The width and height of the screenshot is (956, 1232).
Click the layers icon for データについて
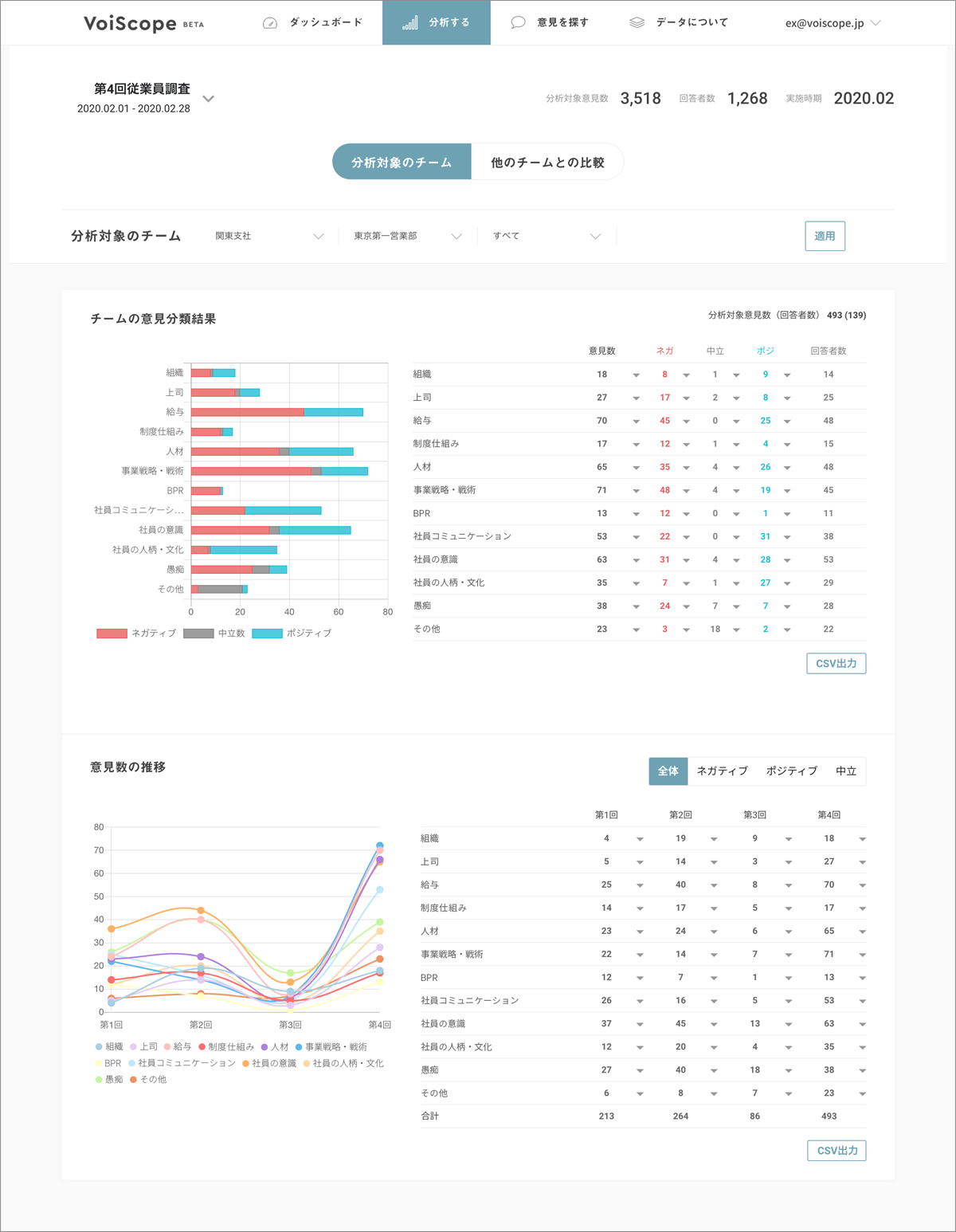click(x=637, y=22)
